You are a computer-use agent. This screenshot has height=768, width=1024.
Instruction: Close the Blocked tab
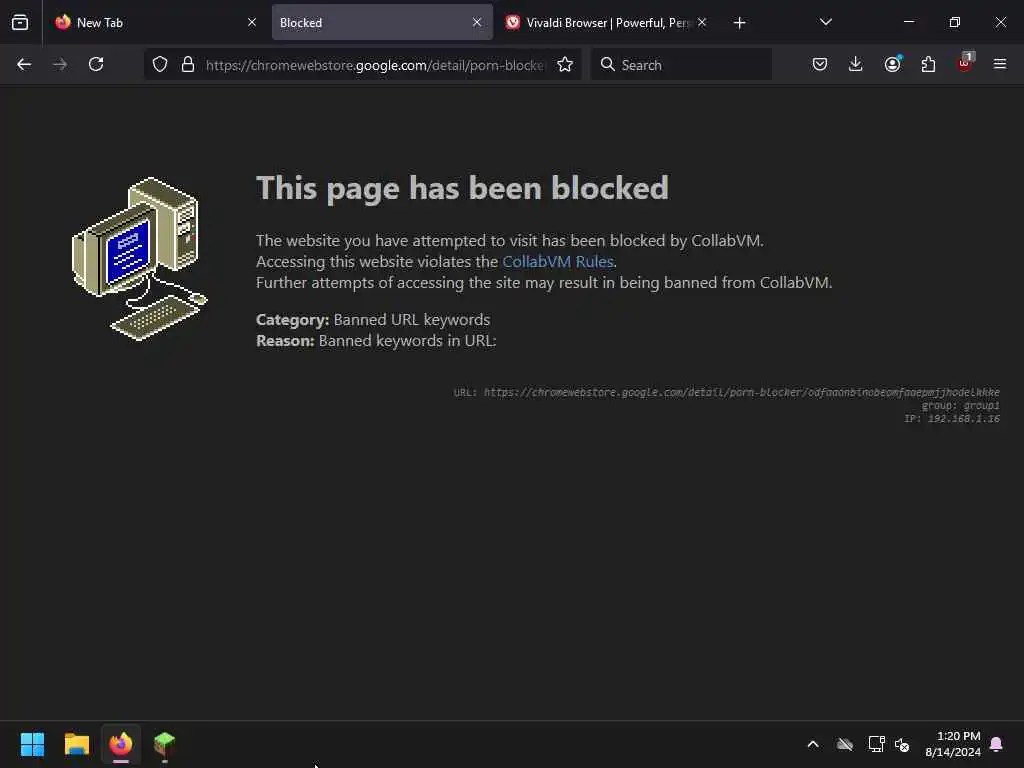(x=477, y=22)
